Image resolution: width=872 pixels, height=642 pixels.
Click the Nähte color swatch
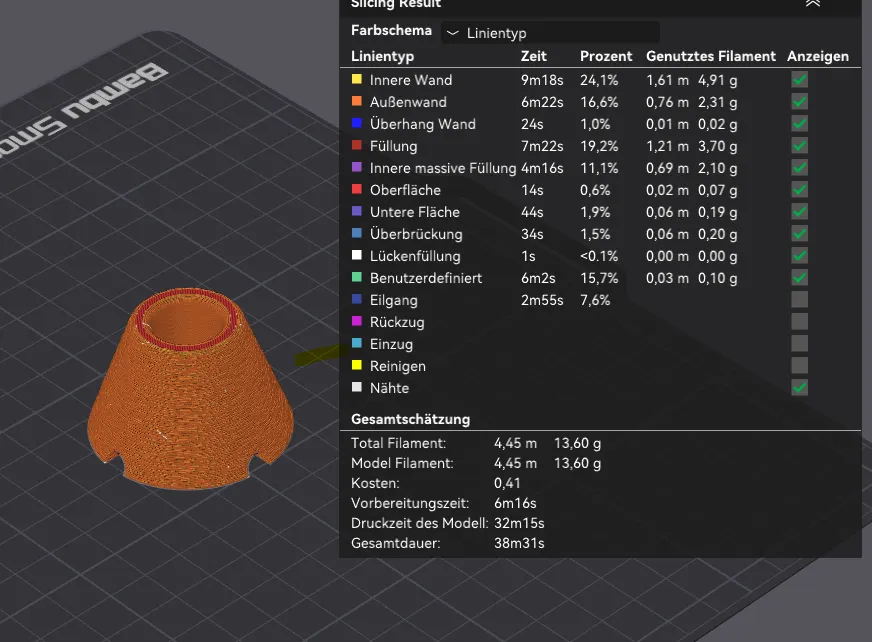coord(357,387)
